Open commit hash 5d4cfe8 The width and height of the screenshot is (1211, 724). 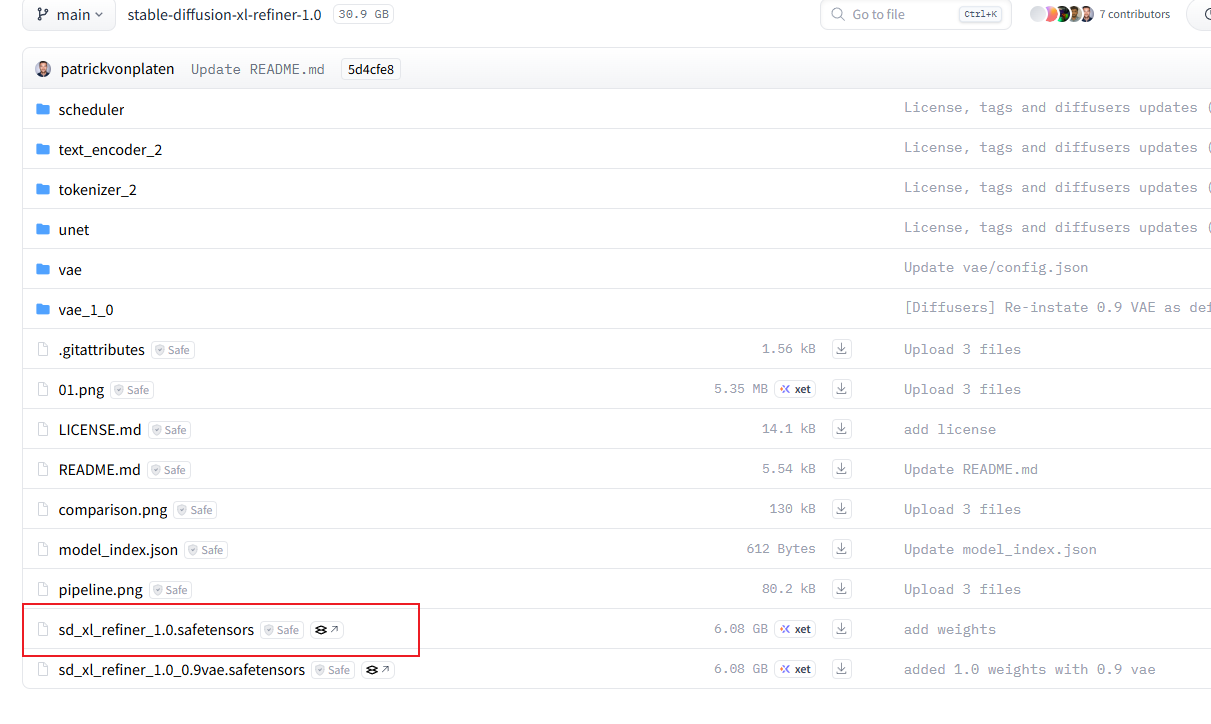click(371, 69)
